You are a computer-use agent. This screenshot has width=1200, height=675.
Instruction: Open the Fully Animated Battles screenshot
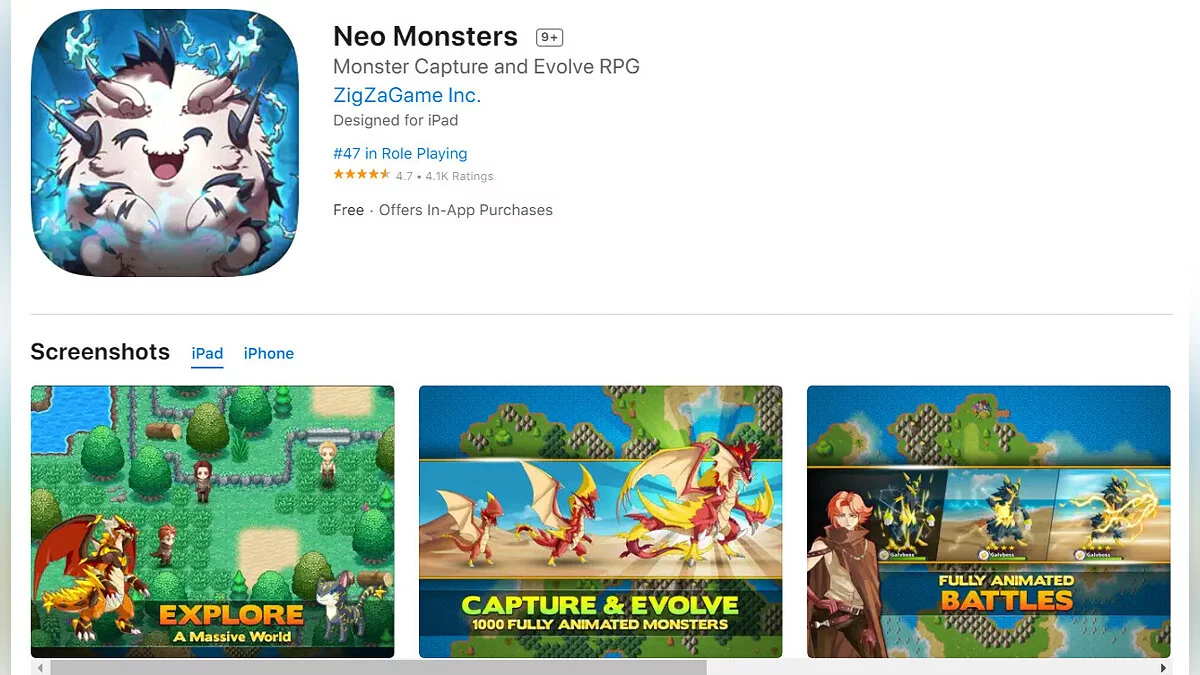988,521
